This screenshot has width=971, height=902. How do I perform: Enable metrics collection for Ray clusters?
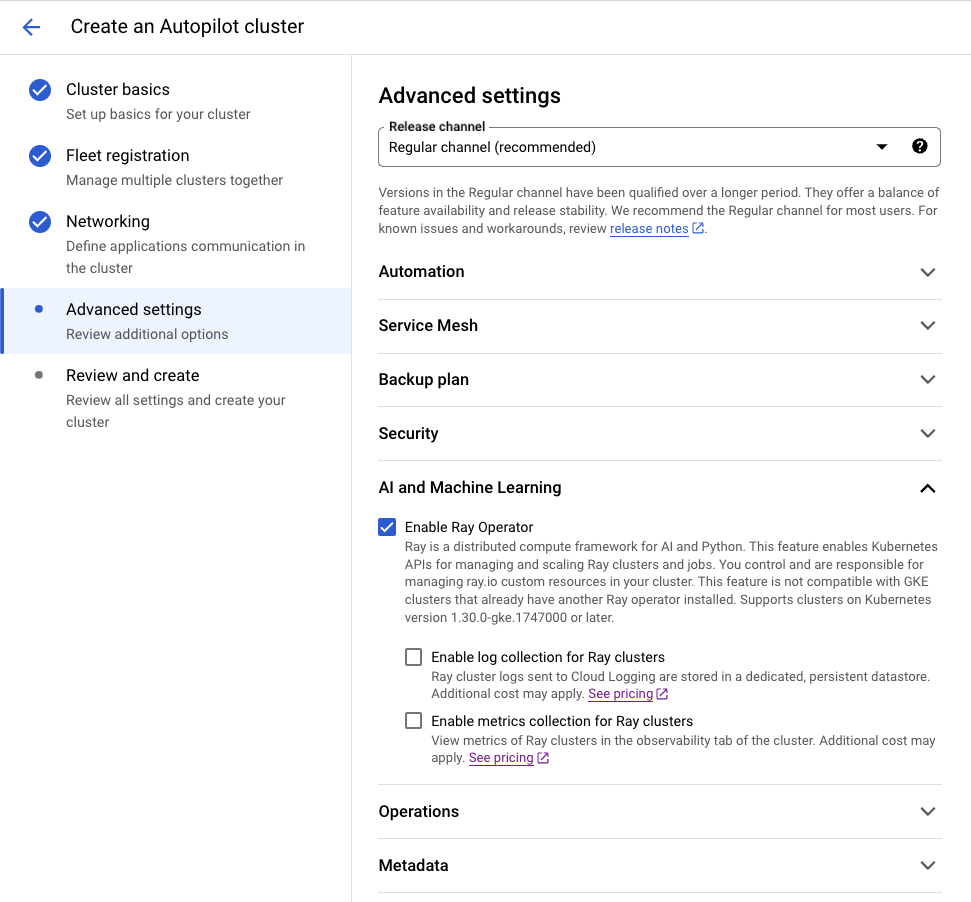413,720
